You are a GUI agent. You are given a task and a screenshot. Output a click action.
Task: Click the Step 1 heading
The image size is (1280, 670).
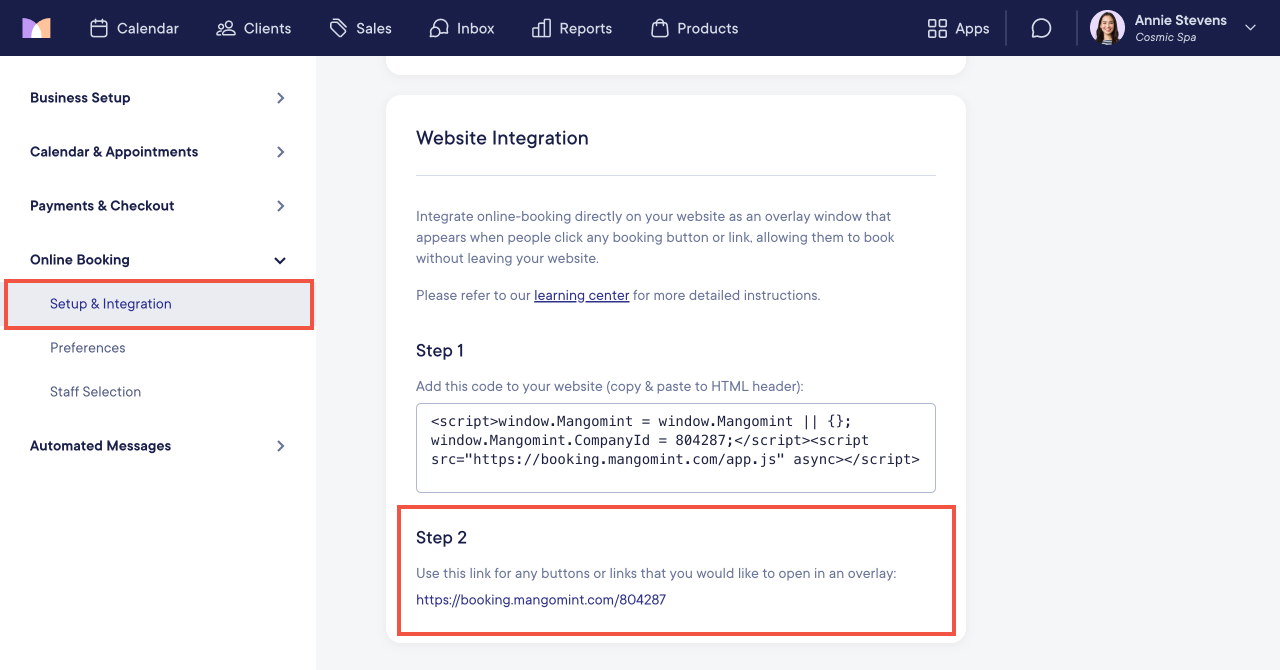pos(440,351)
